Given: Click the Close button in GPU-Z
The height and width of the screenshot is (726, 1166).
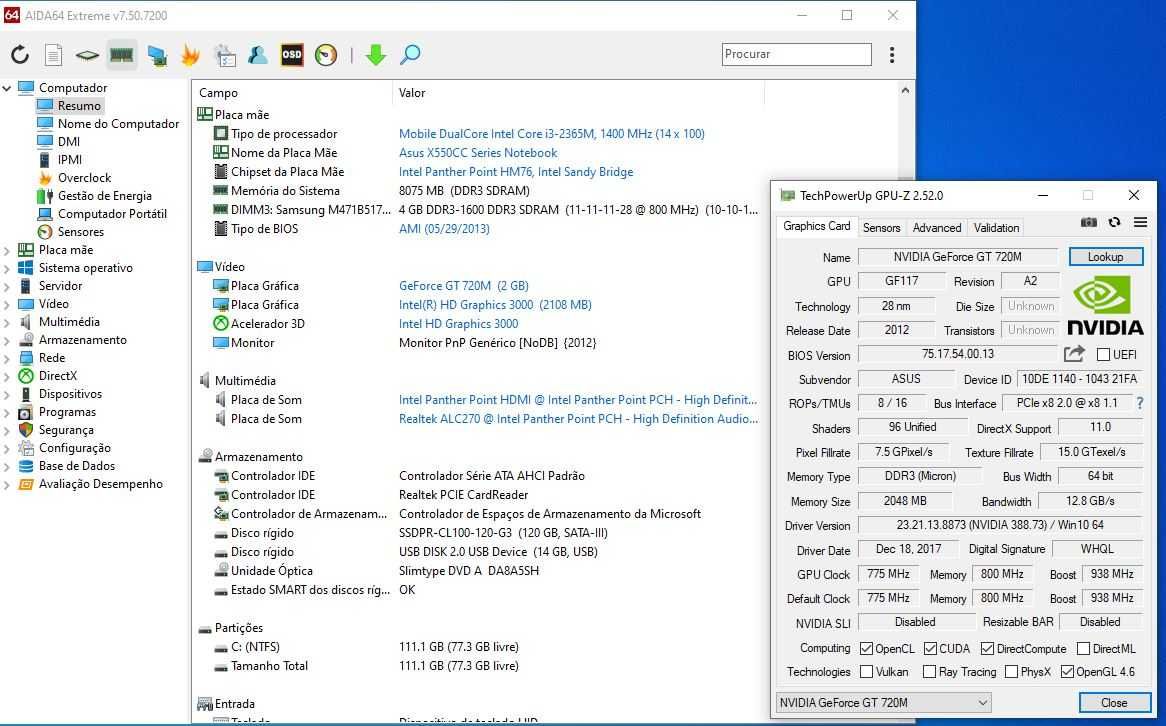Looking at the screenshot, I should 1114,702.
